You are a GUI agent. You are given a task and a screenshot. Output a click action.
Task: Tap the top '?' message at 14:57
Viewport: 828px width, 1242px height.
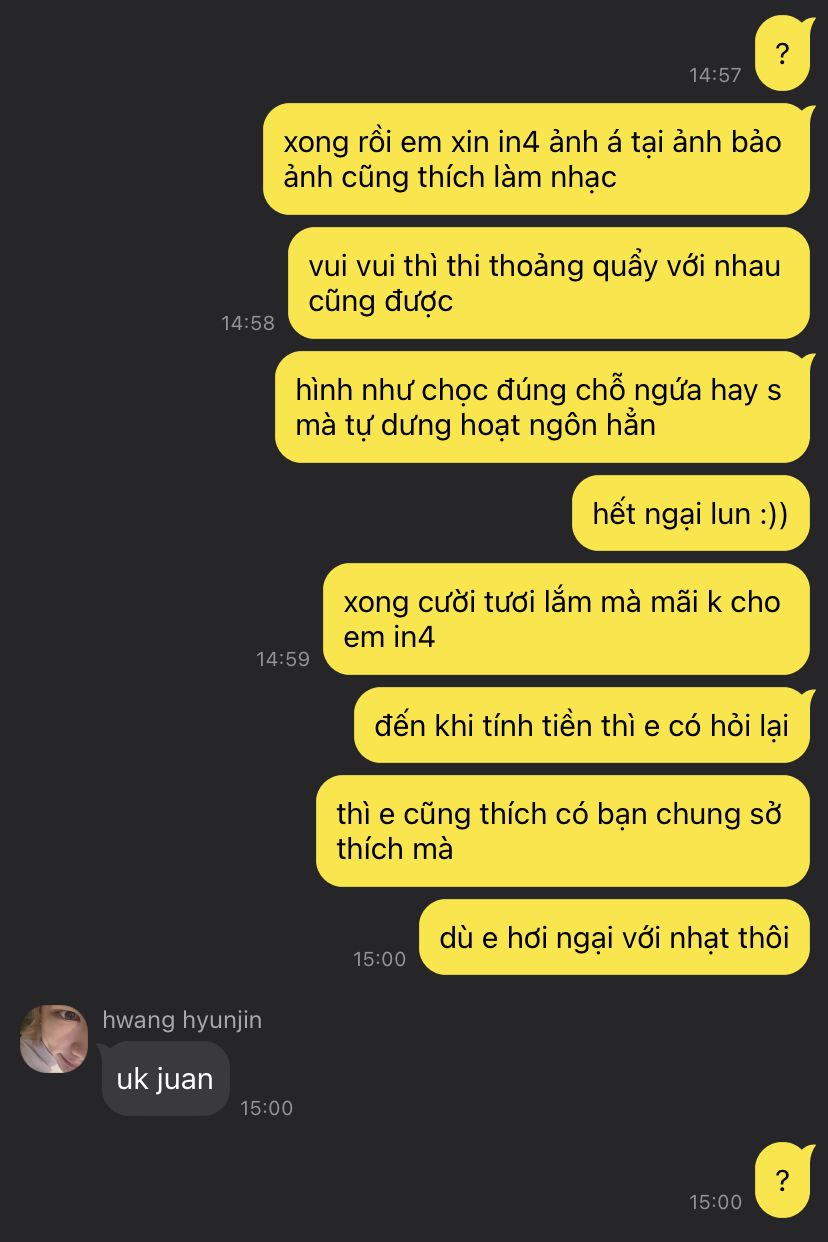point(783,54)
